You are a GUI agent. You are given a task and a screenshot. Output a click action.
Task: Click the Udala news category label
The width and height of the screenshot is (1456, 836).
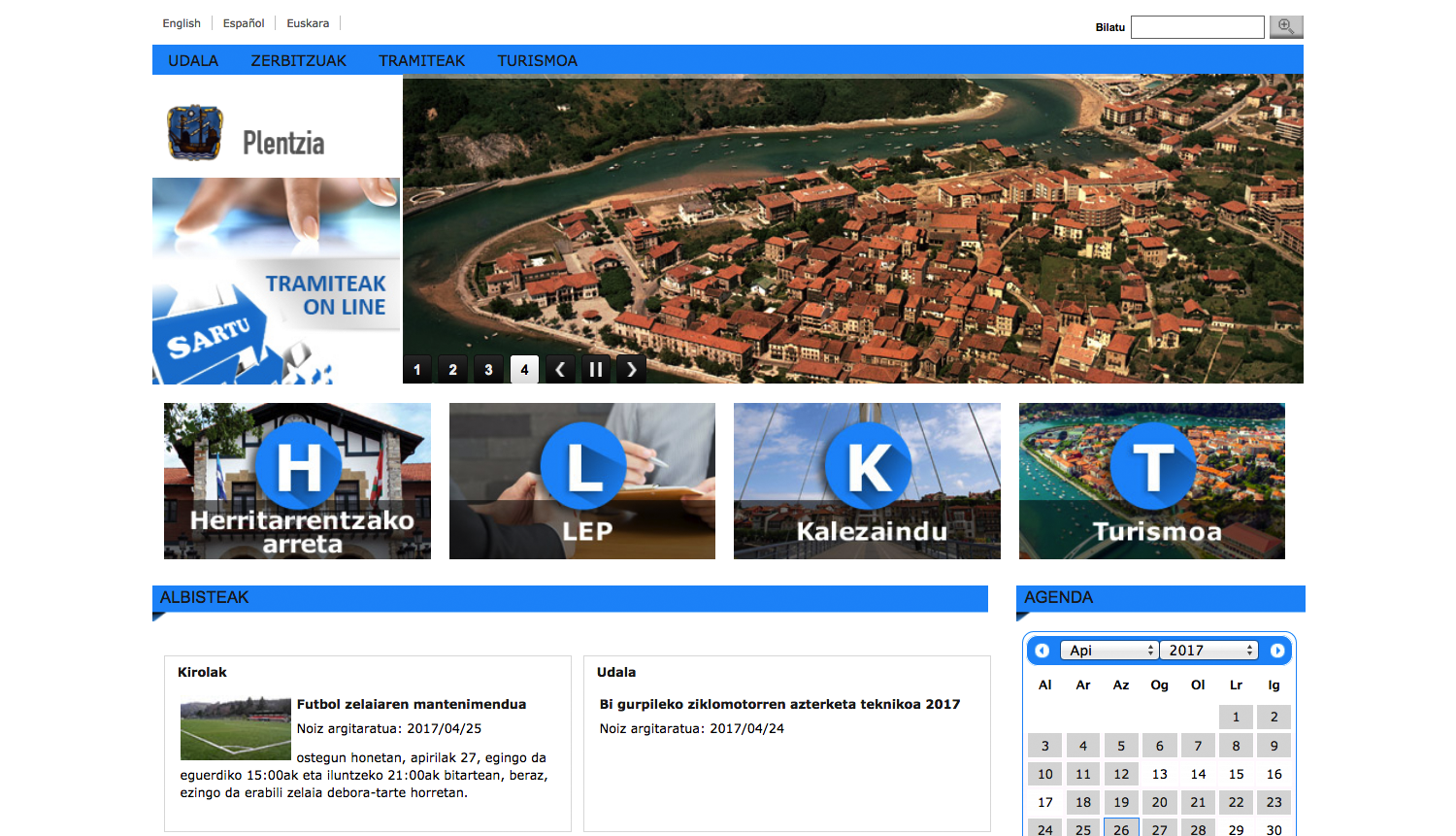click(x=616, y=672)
